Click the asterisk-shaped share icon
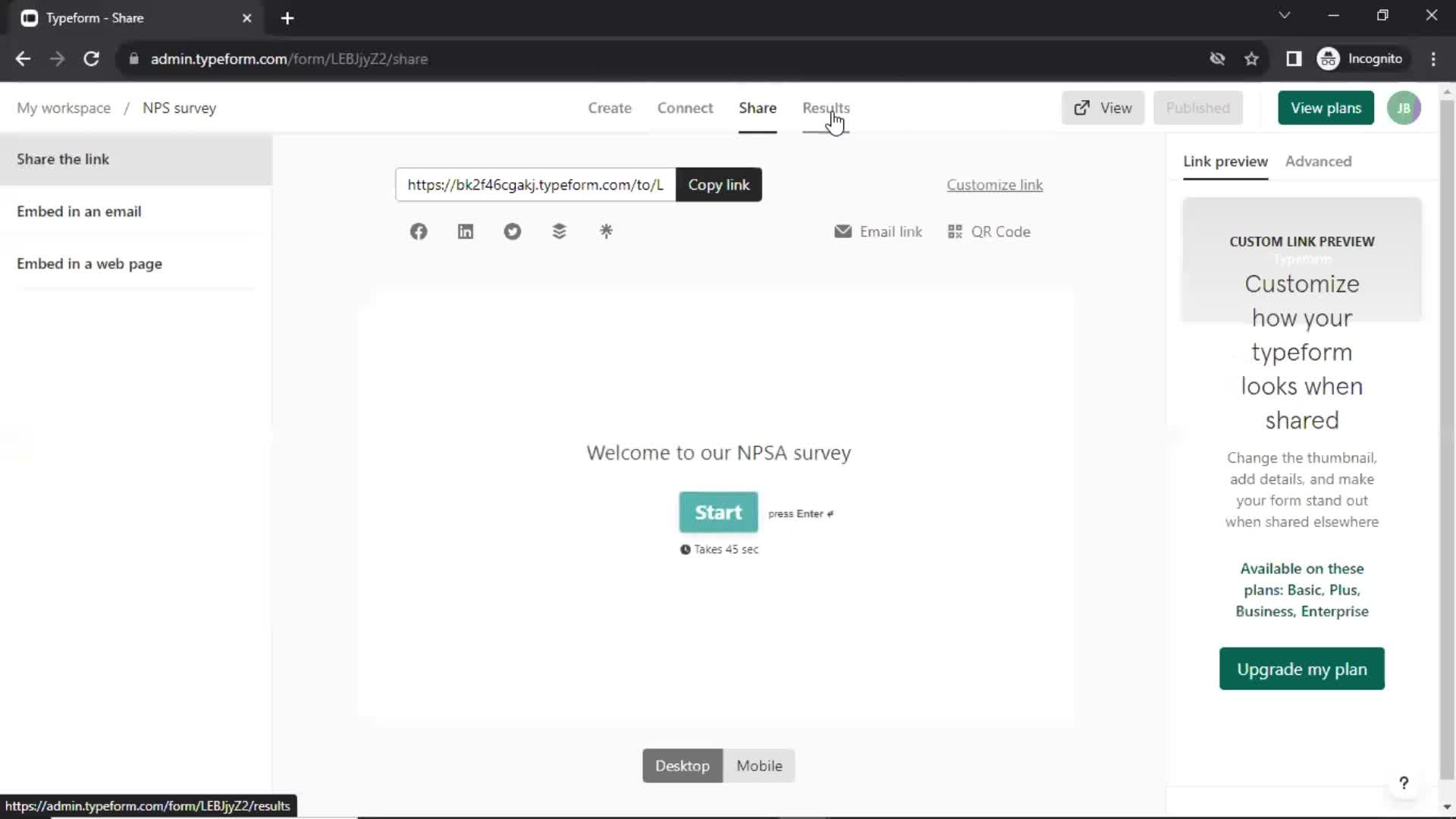This screenshot has height=819, width=1456. [x=606, y=231]
